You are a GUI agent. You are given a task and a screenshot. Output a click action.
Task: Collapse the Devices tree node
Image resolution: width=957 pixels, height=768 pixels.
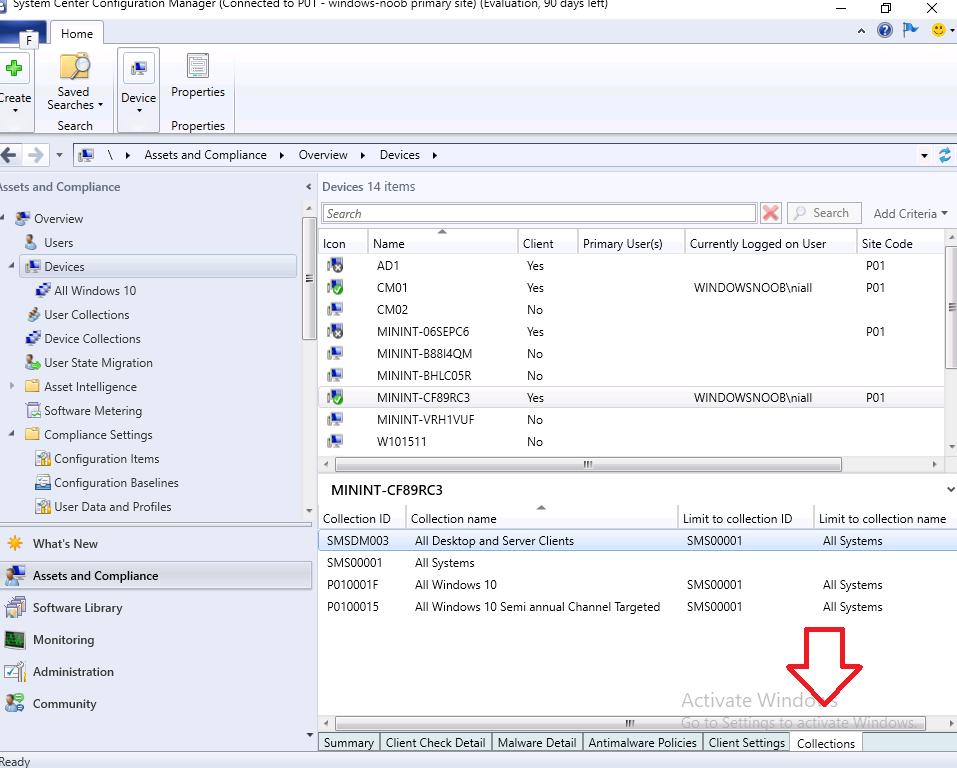[12, 266]
